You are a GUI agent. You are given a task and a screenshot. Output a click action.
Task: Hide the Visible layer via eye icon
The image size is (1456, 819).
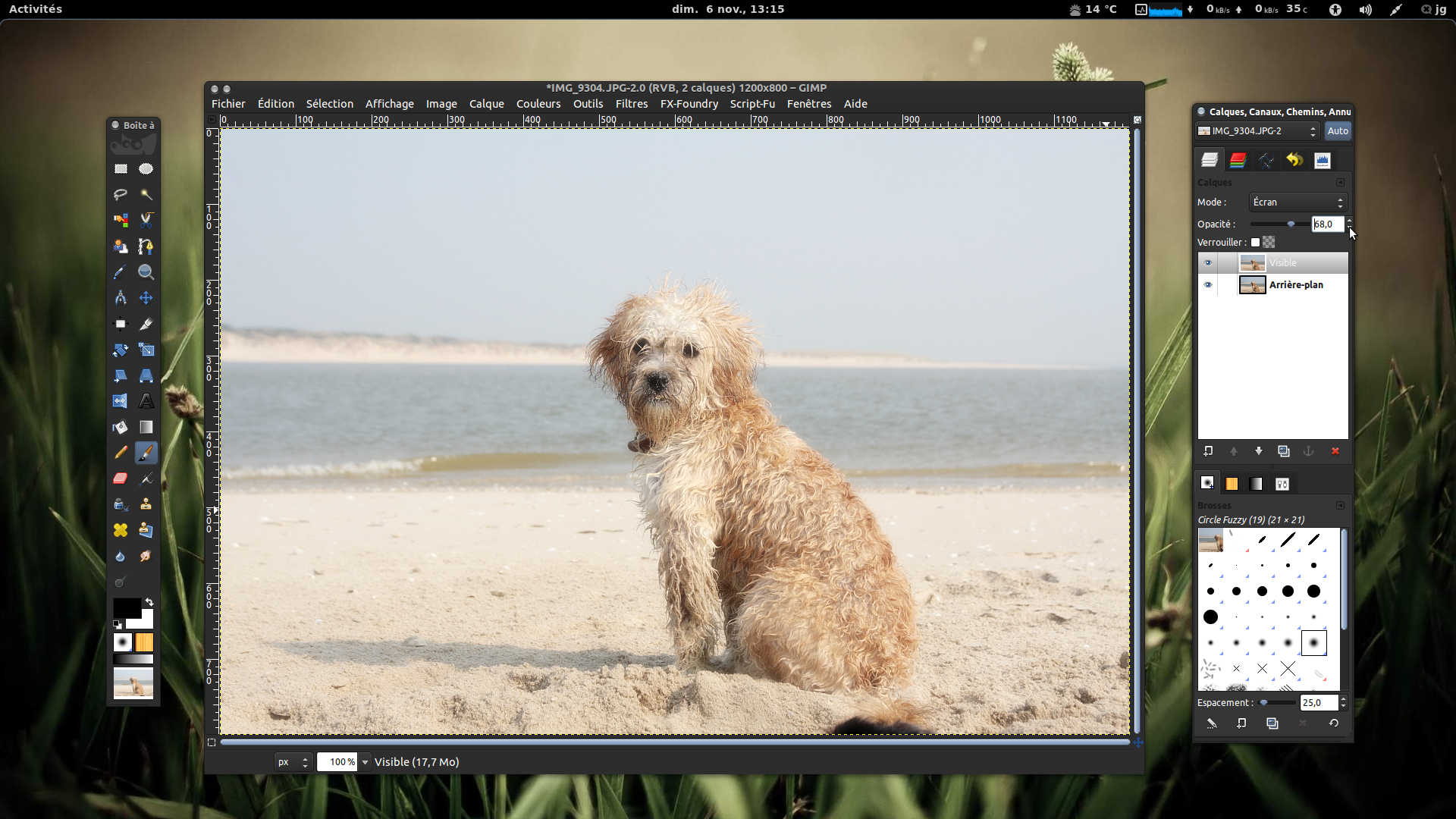coord(1208,263)
